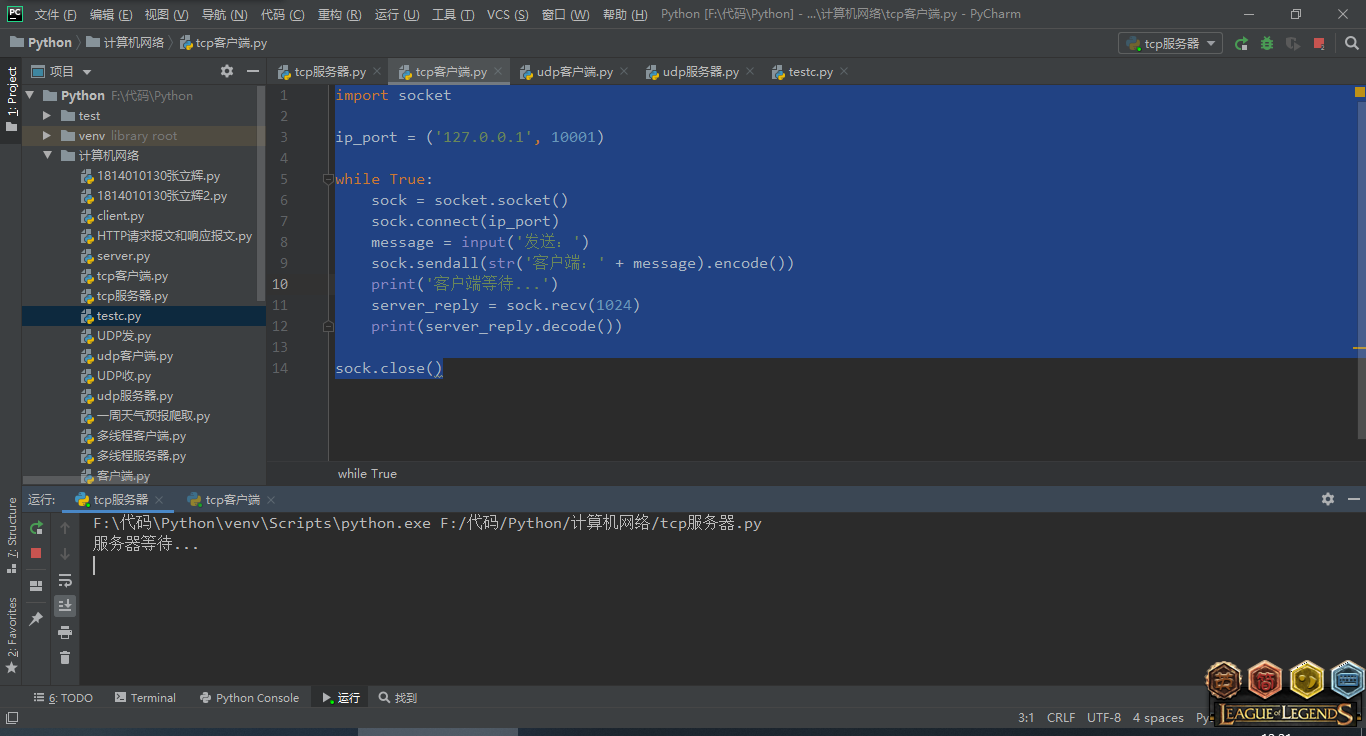Toggle scroll to end in Run console
1366x736 pixels.
click(65, 605)
